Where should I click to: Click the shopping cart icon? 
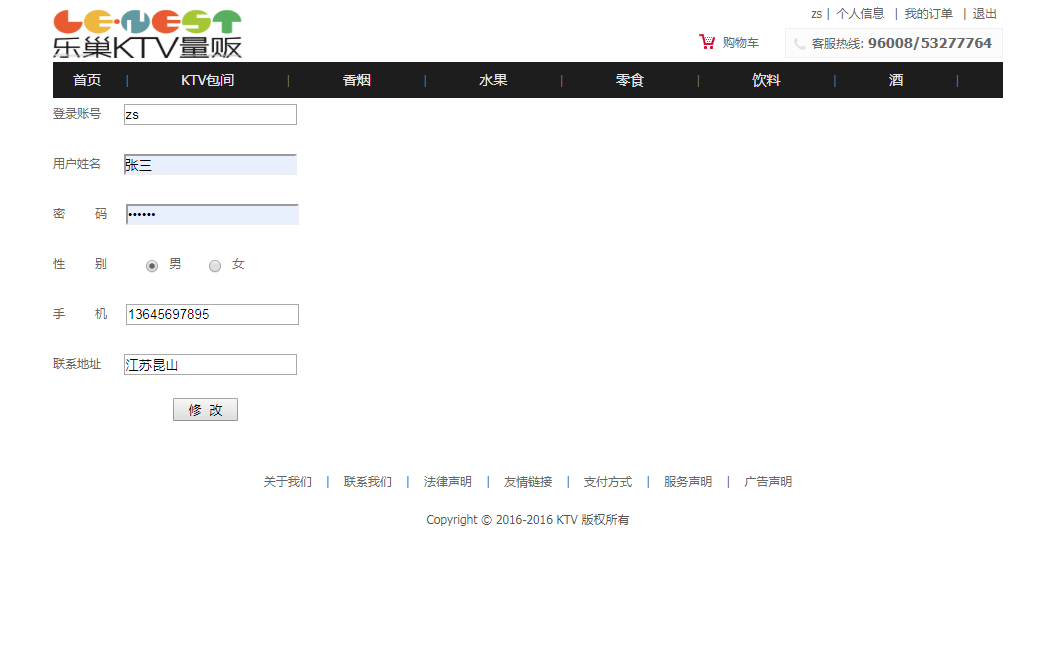(707, 42)
